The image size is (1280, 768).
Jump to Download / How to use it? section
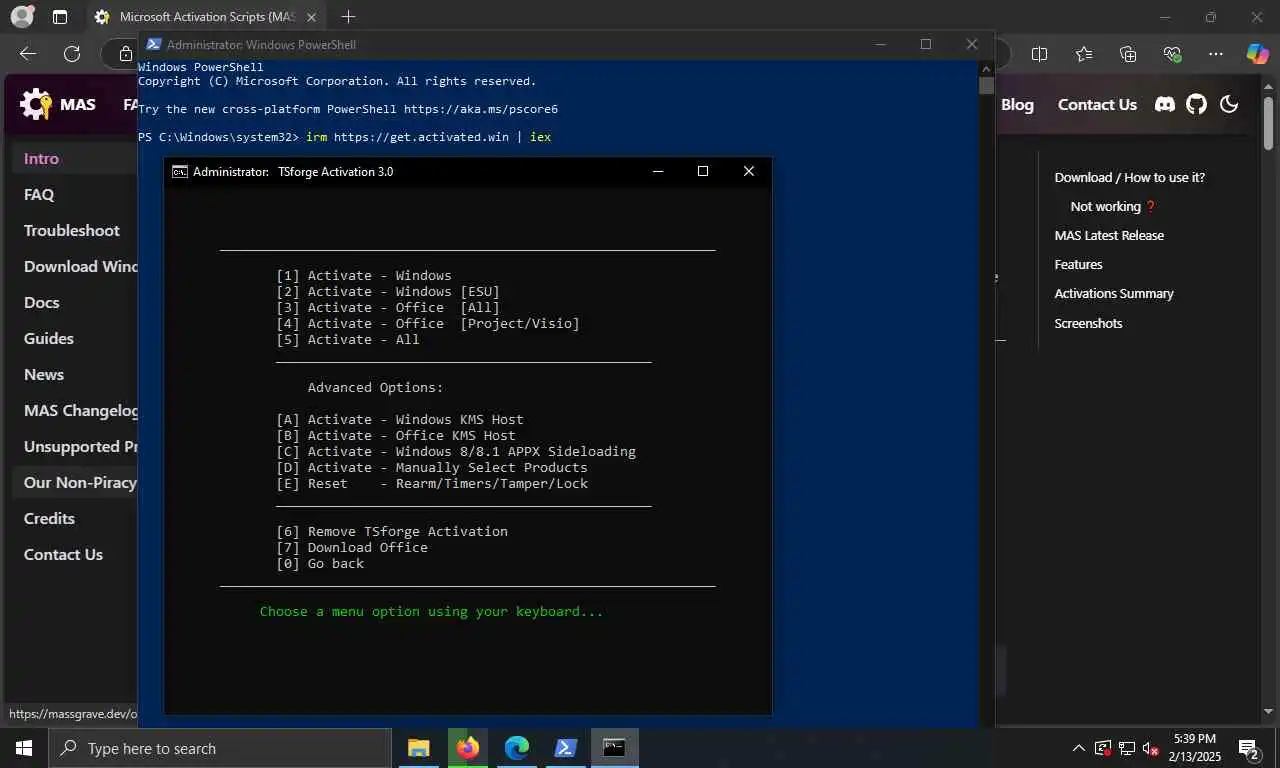pos(1129,177)
